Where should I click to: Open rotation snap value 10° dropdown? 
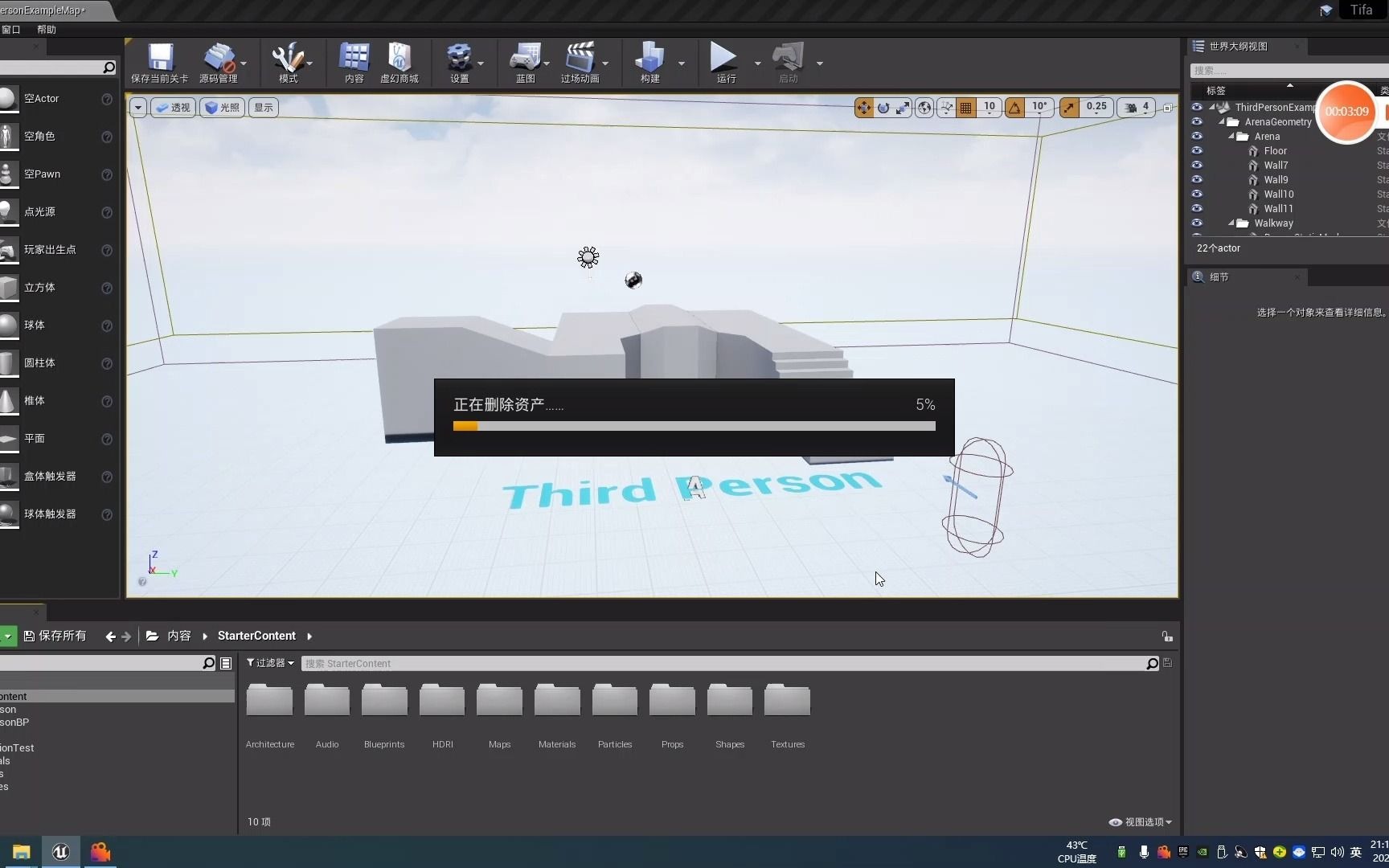point(1039,108)
